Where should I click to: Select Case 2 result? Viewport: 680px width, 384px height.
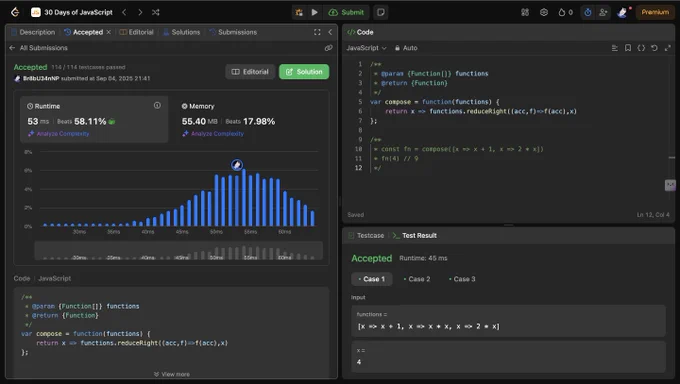click(417, 279)
